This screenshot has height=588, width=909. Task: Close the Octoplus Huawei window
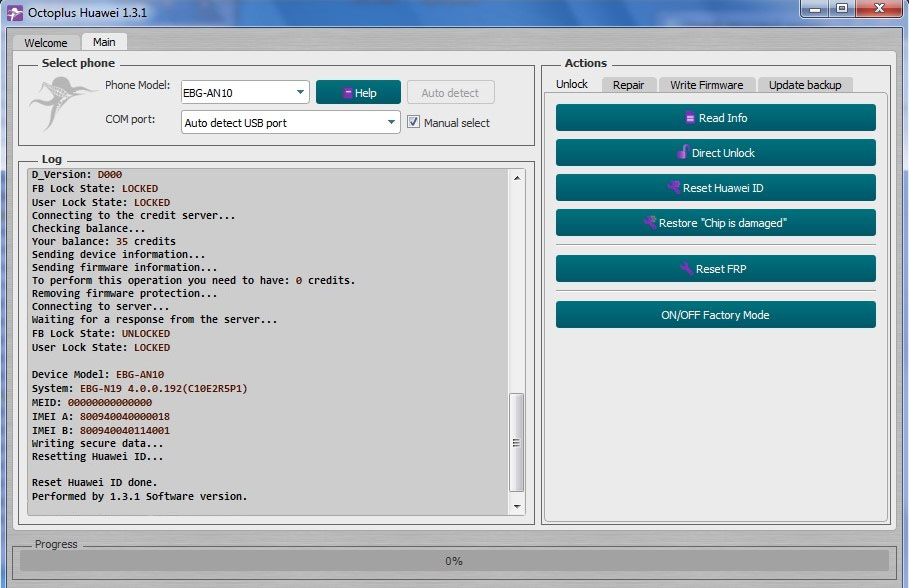coord(879,9)
